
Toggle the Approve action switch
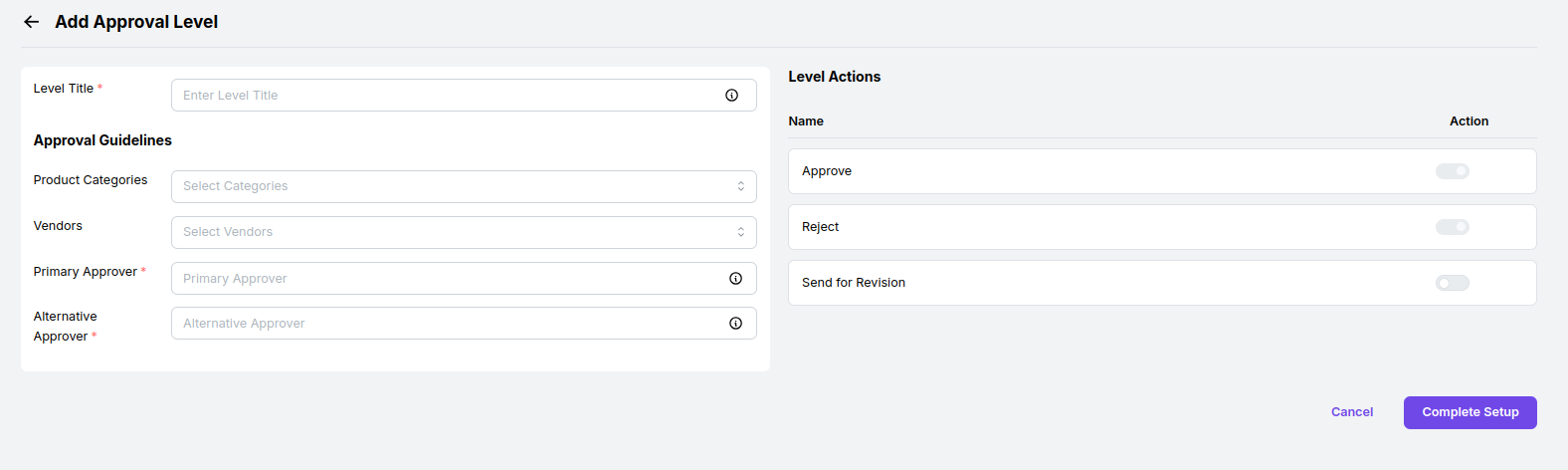(1452, 171)
